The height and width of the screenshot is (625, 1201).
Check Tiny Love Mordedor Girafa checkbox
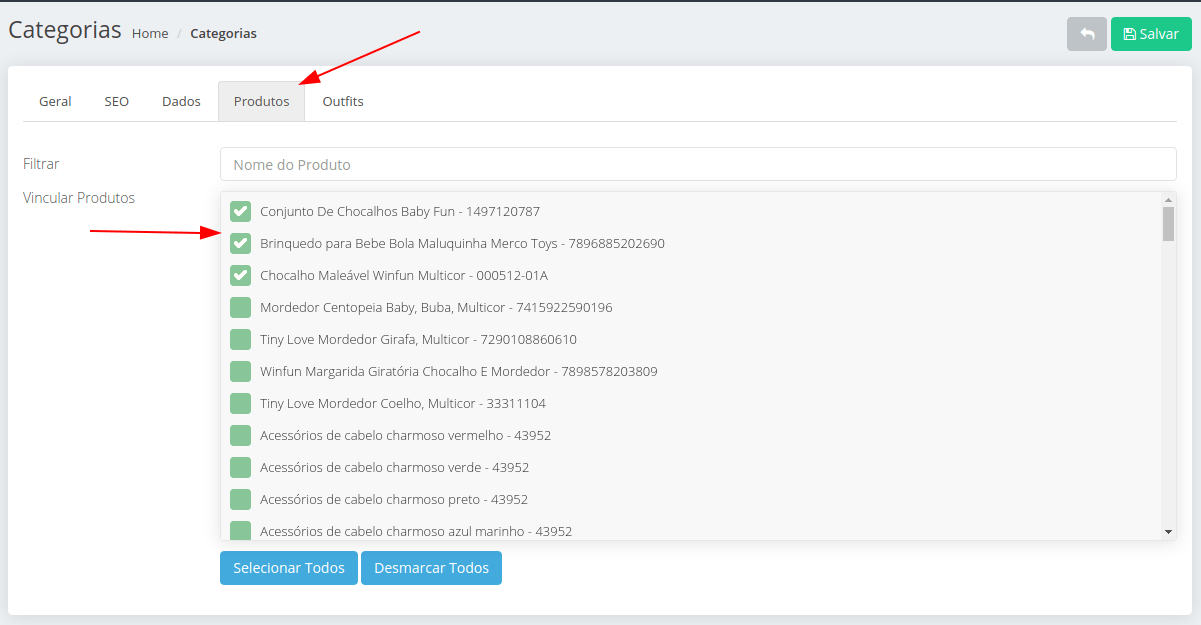[x=240, y=339]
